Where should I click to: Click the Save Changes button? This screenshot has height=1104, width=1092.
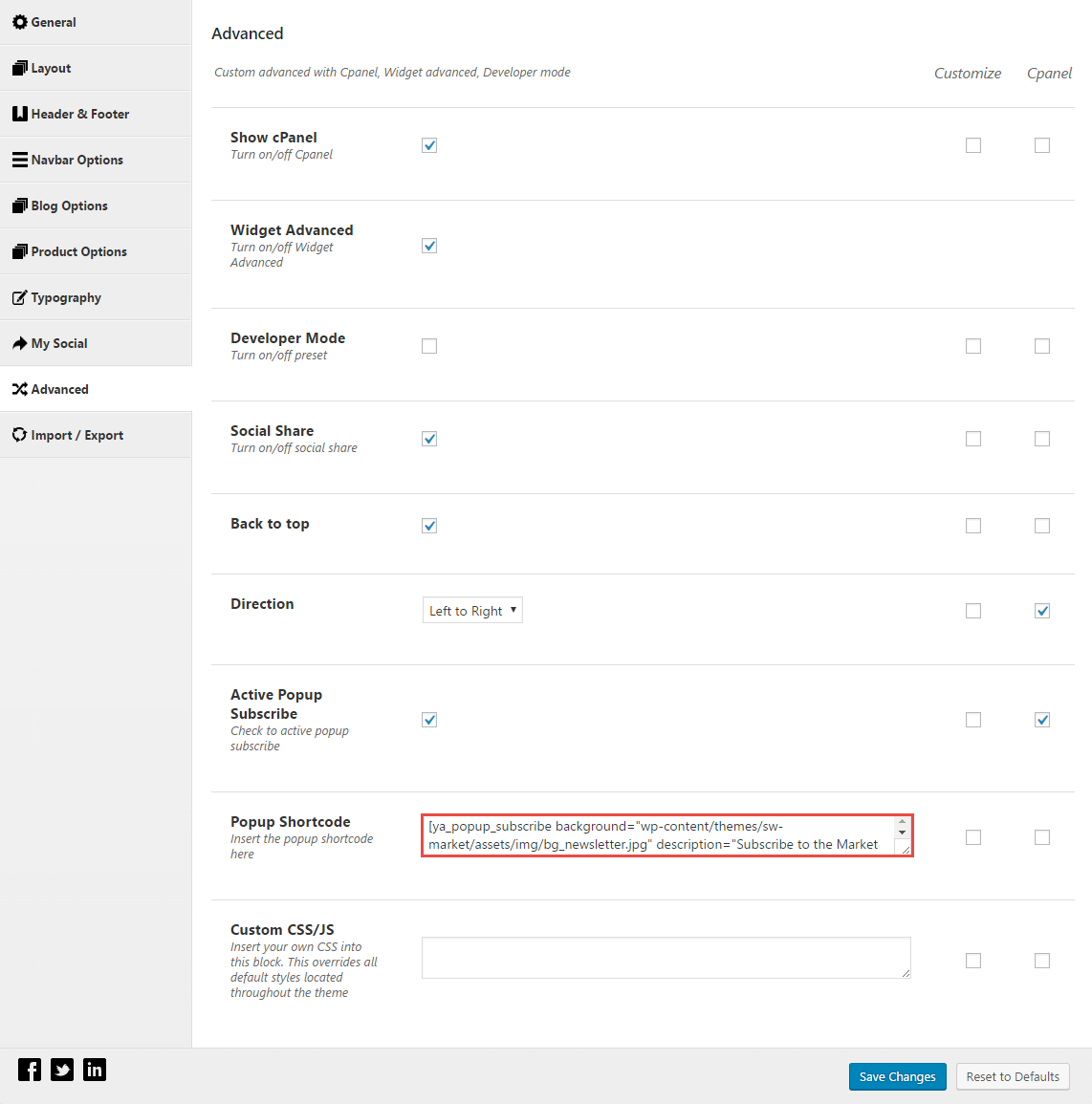point(898,1076)
